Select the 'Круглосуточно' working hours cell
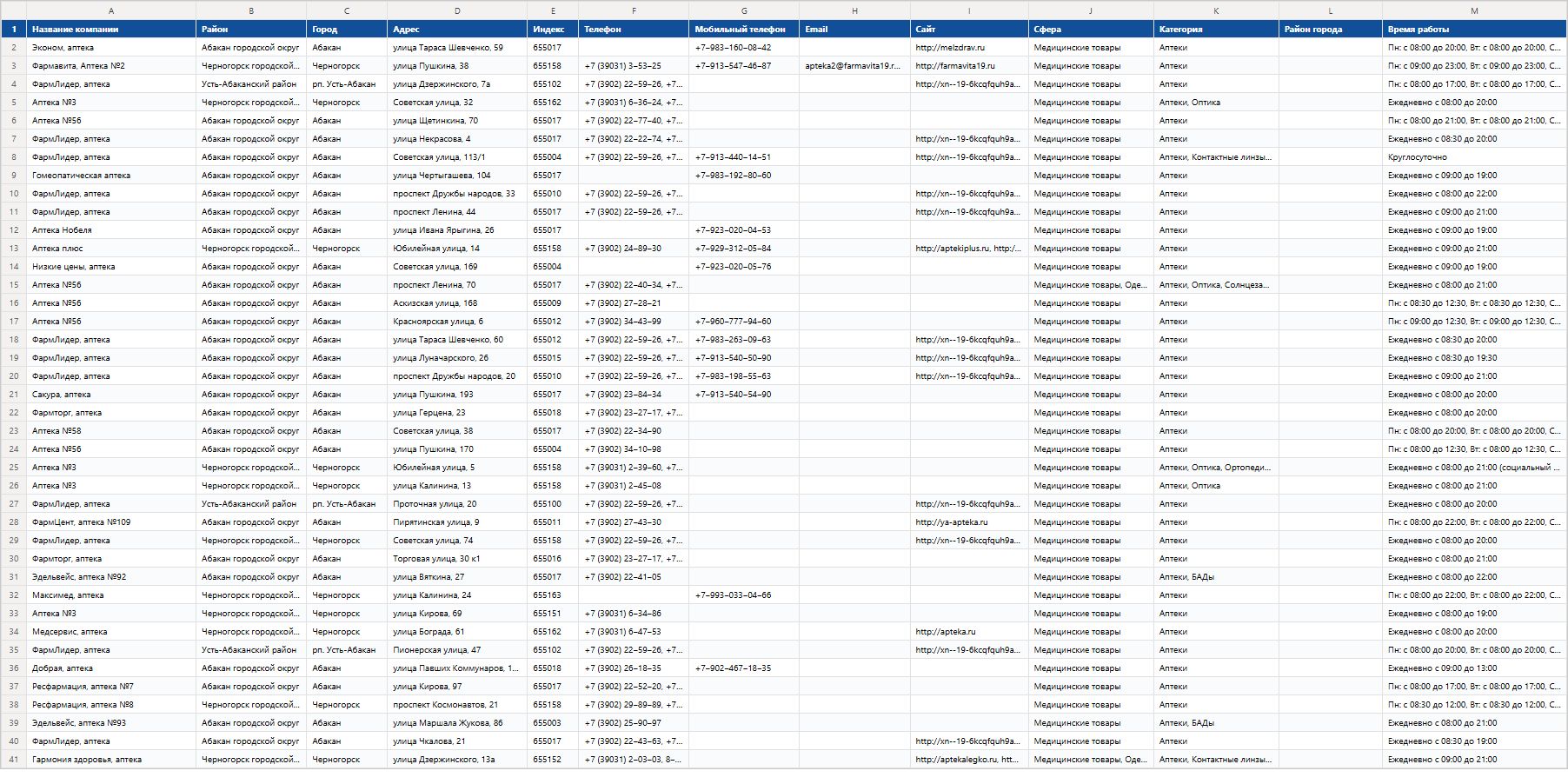This screenshot has height=784, width=1568. (x=1474, y=157)
